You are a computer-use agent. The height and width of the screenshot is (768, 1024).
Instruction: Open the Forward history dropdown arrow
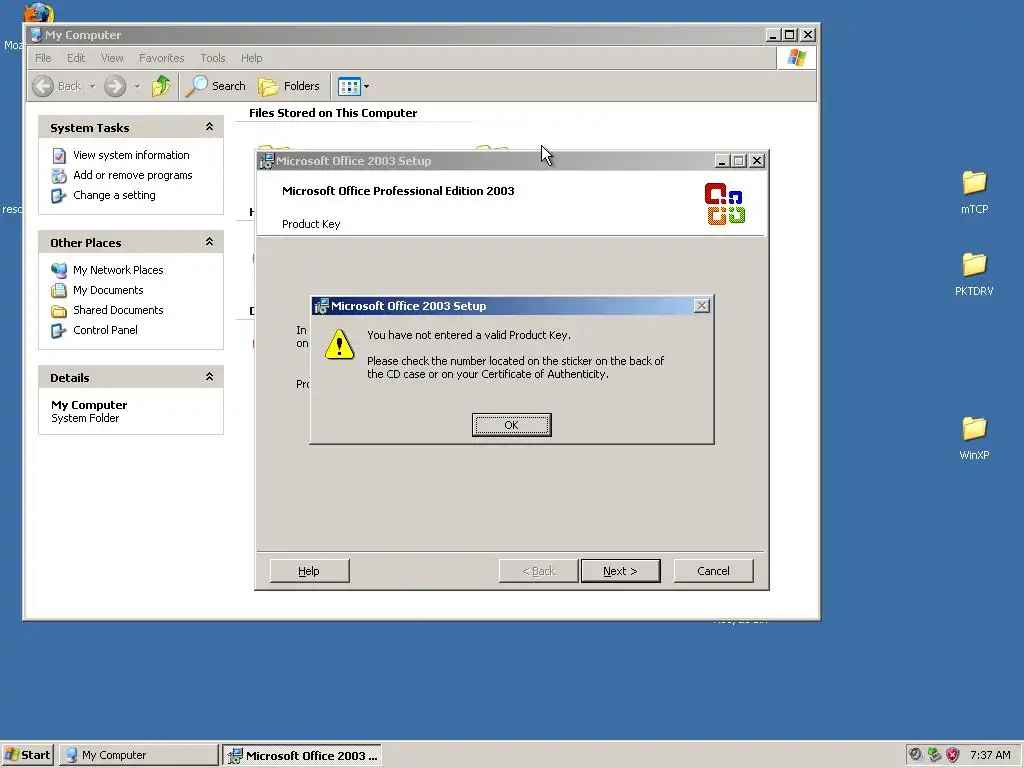click(x=137, y=86)
